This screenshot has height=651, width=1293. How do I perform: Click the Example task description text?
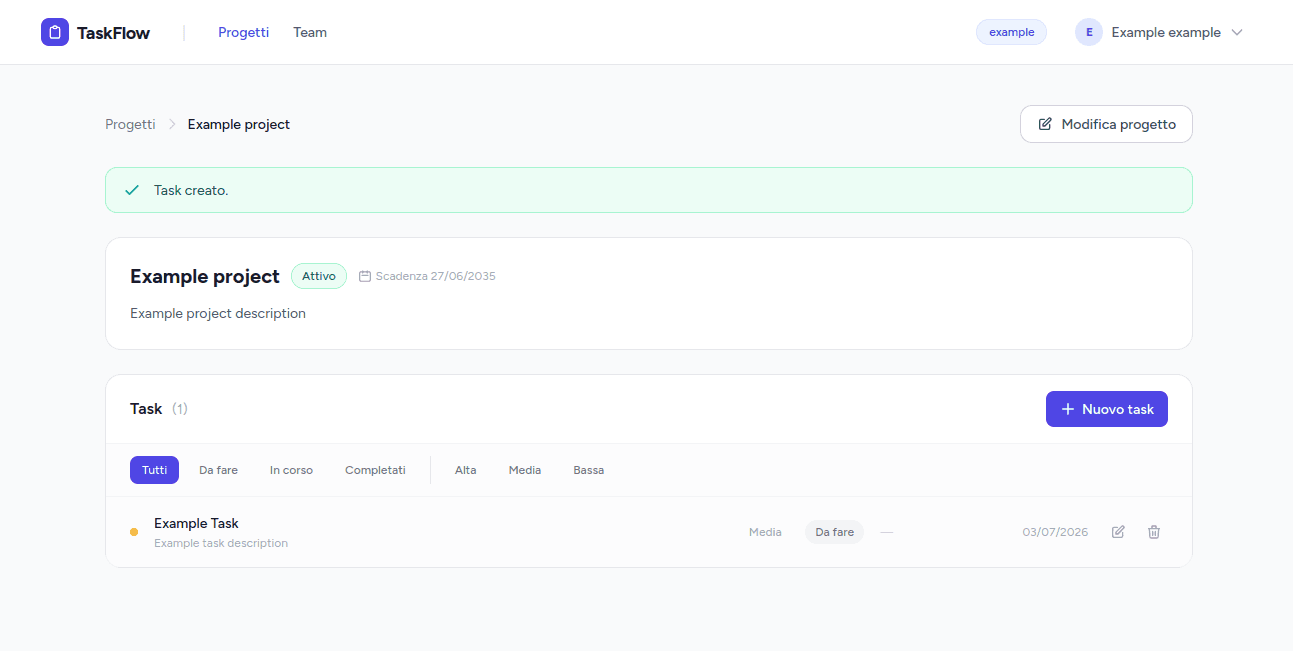(221, 543)
